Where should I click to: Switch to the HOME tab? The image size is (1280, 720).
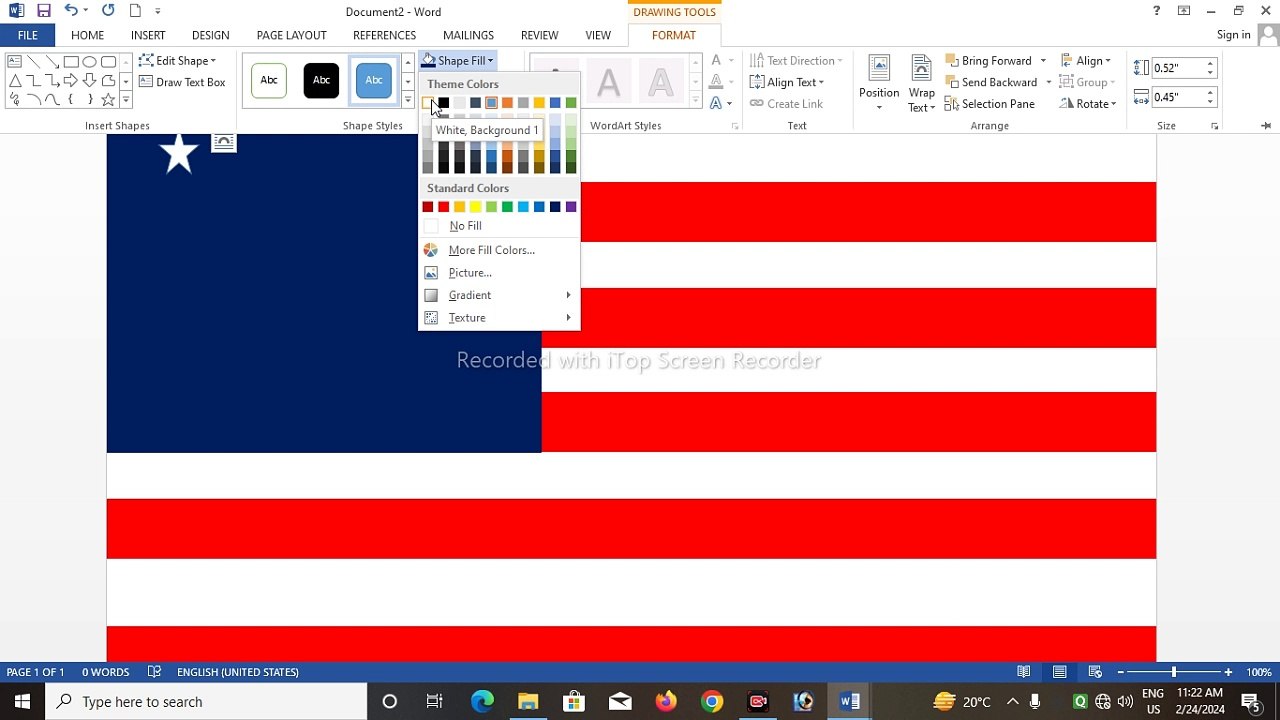pyautogui.click(x=87, y=35)
